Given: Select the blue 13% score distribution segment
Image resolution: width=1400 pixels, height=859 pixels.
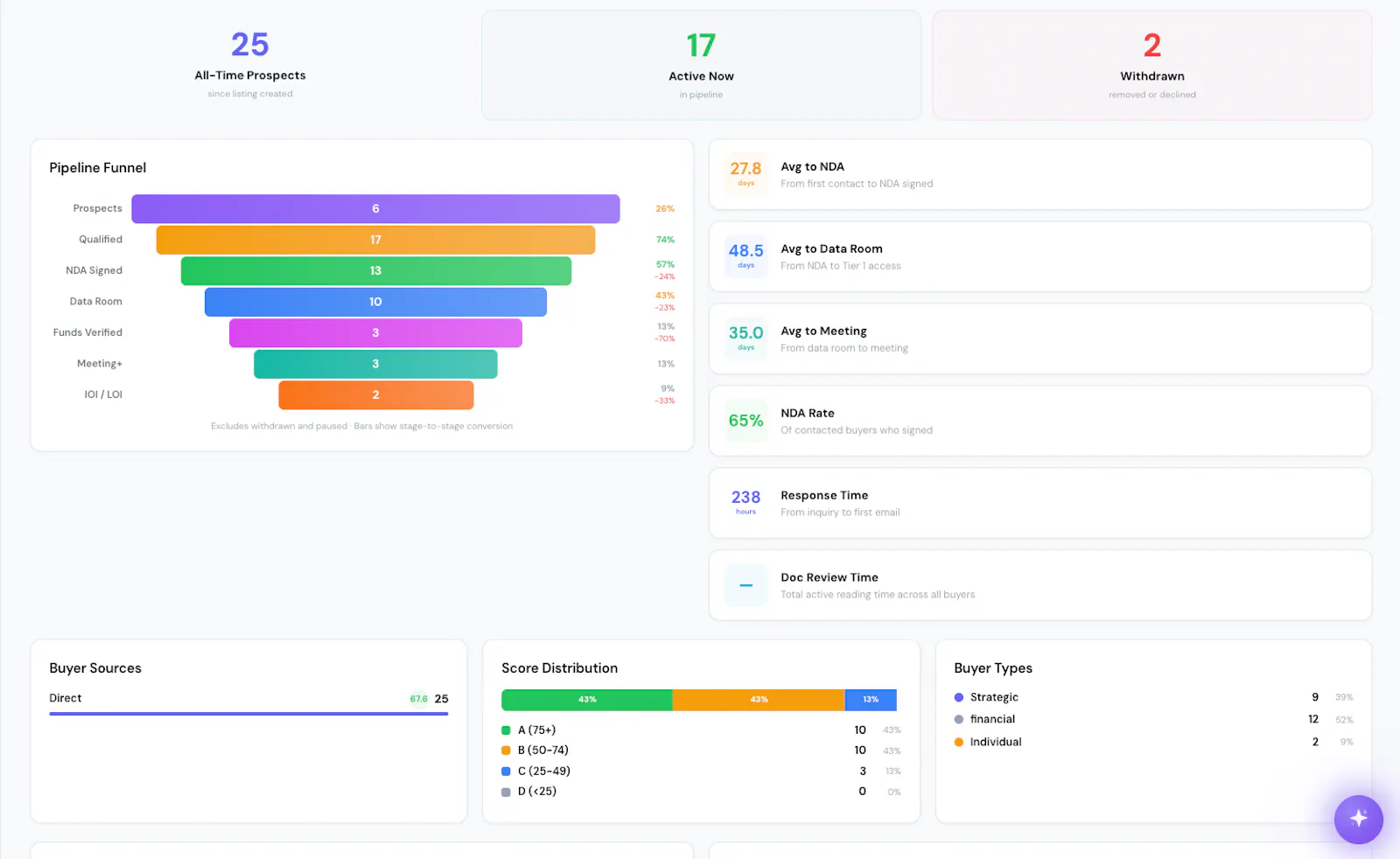Looking at the screenshot, I should [871, 700].
